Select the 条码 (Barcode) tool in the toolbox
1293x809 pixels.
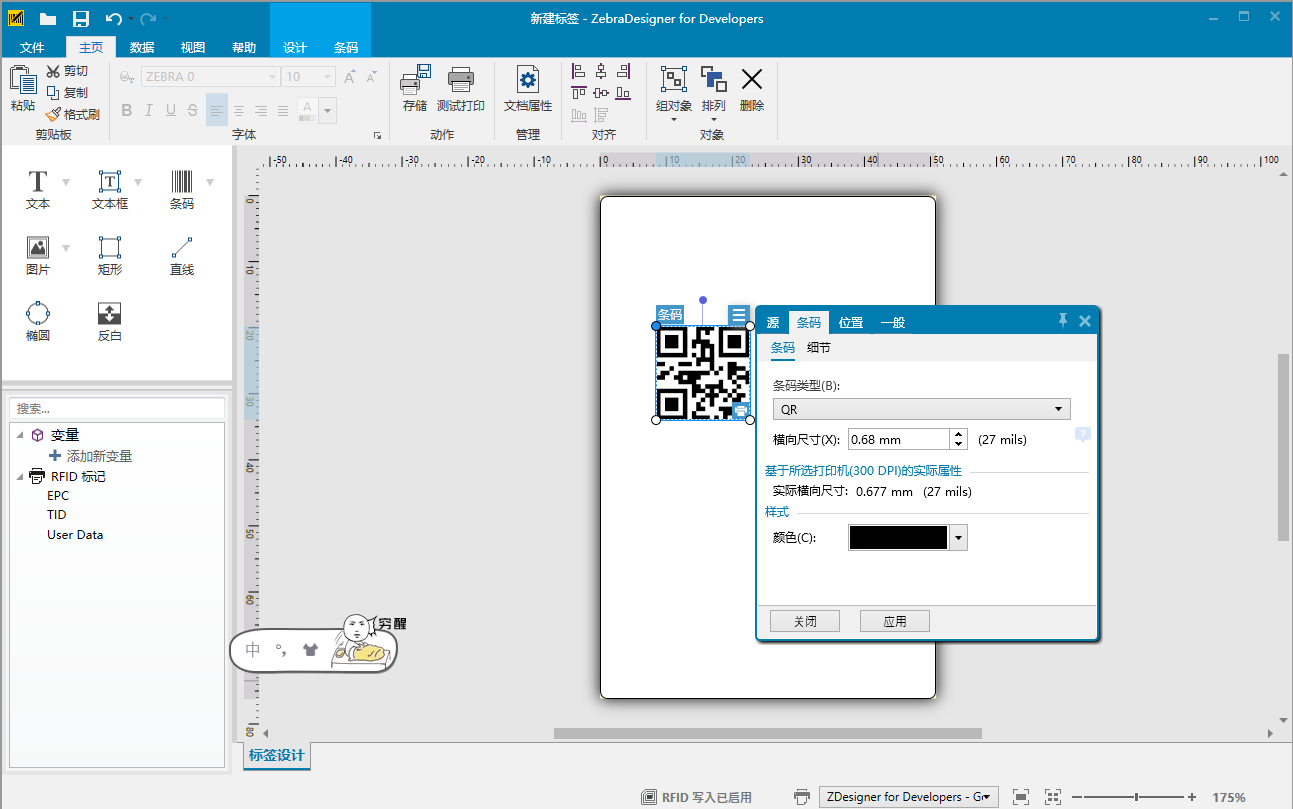(x=182, y=189)
